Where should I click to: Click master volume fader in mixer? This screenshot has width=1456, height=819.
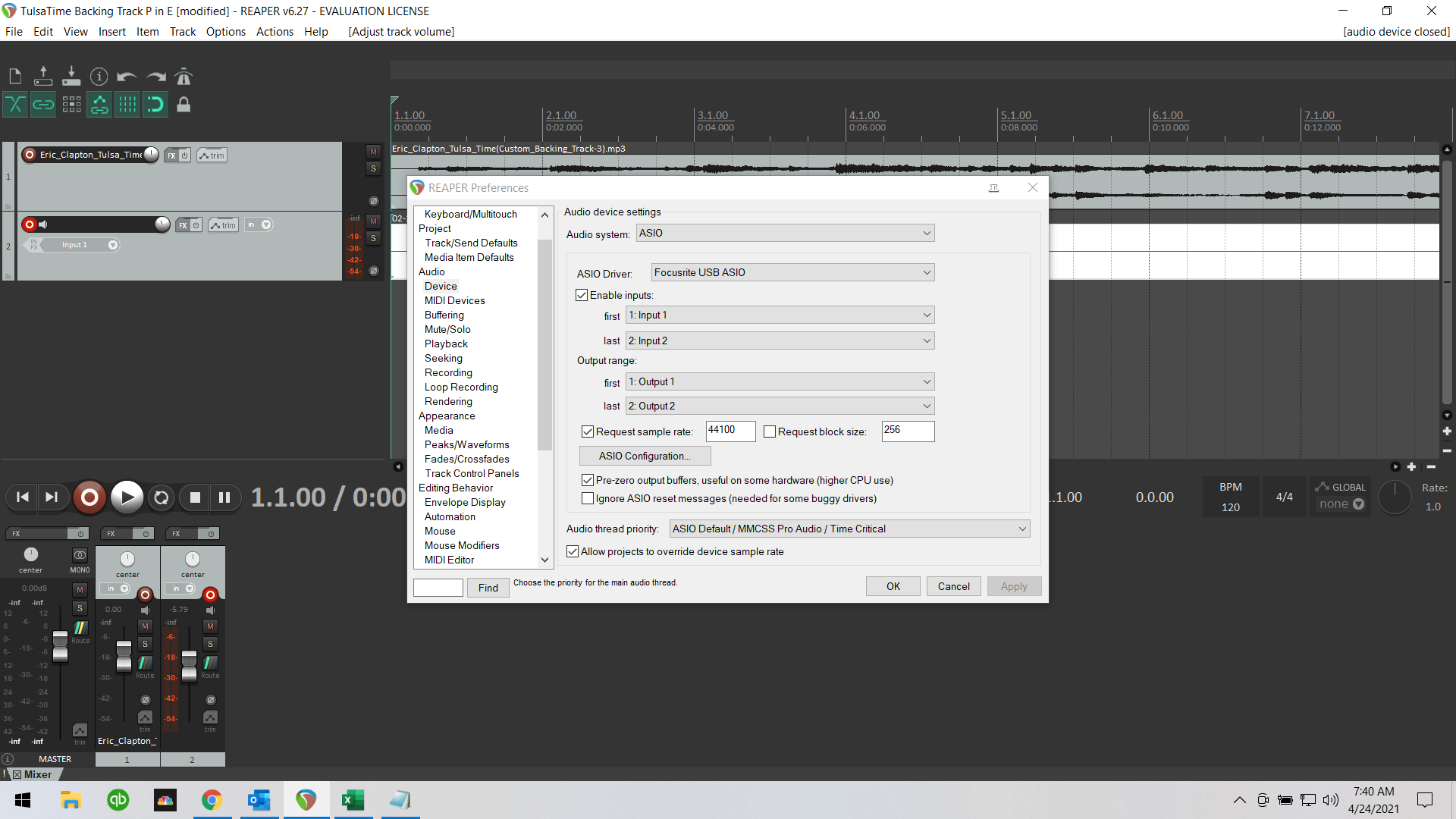[x=60, y=648]
